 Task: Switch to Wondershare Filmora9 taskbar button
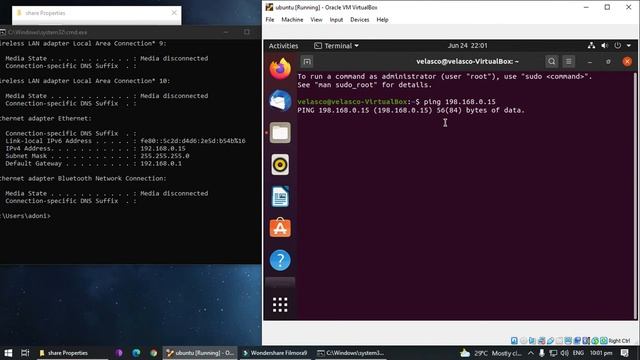(x=275, y=353)
